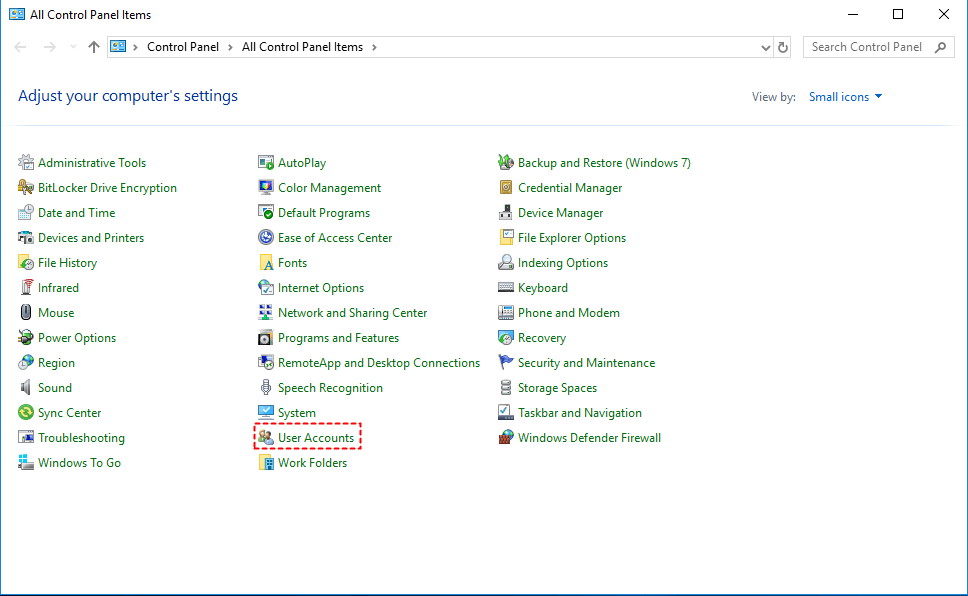Screen dimensions: 968x596
Task: Expand the chevron after All Control Panel Items
Action: pyautogui.click(x=374, y=48)
